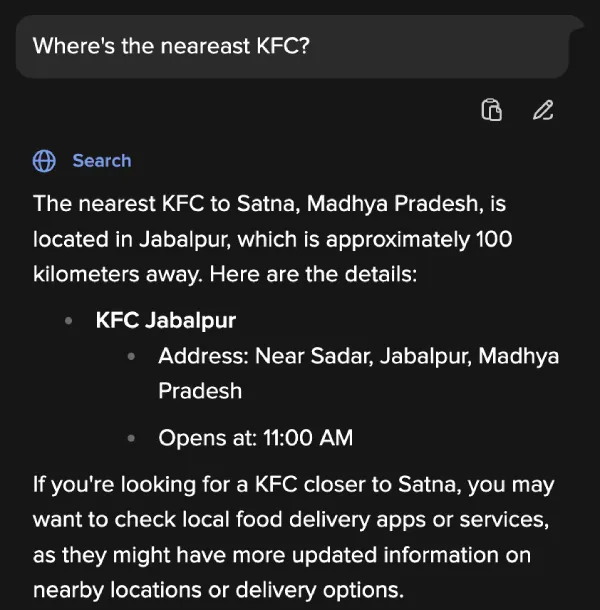
Task: Click the "Opens at:" label
Action: [207, 438]
